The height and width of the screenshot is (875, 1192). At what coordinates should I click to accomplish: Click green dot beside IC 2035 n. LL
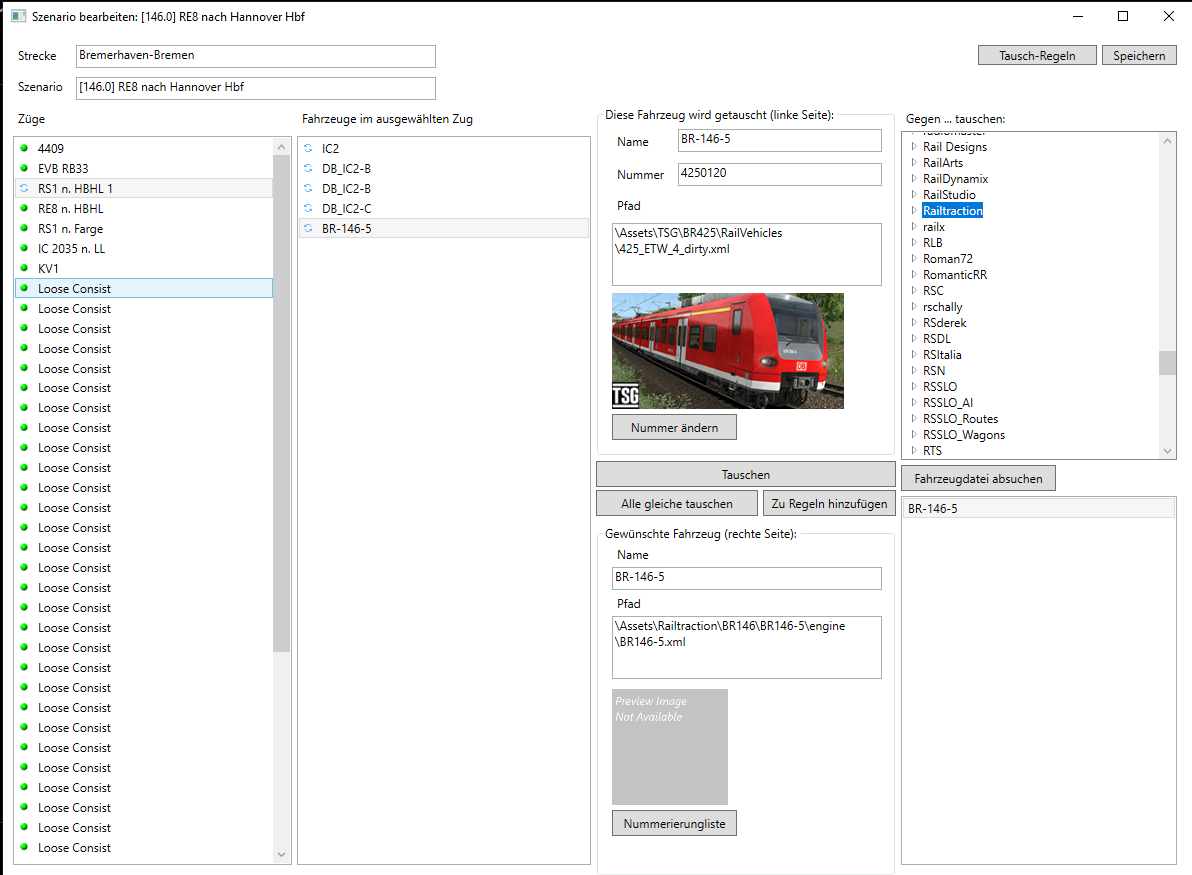[x=24, y=248]
